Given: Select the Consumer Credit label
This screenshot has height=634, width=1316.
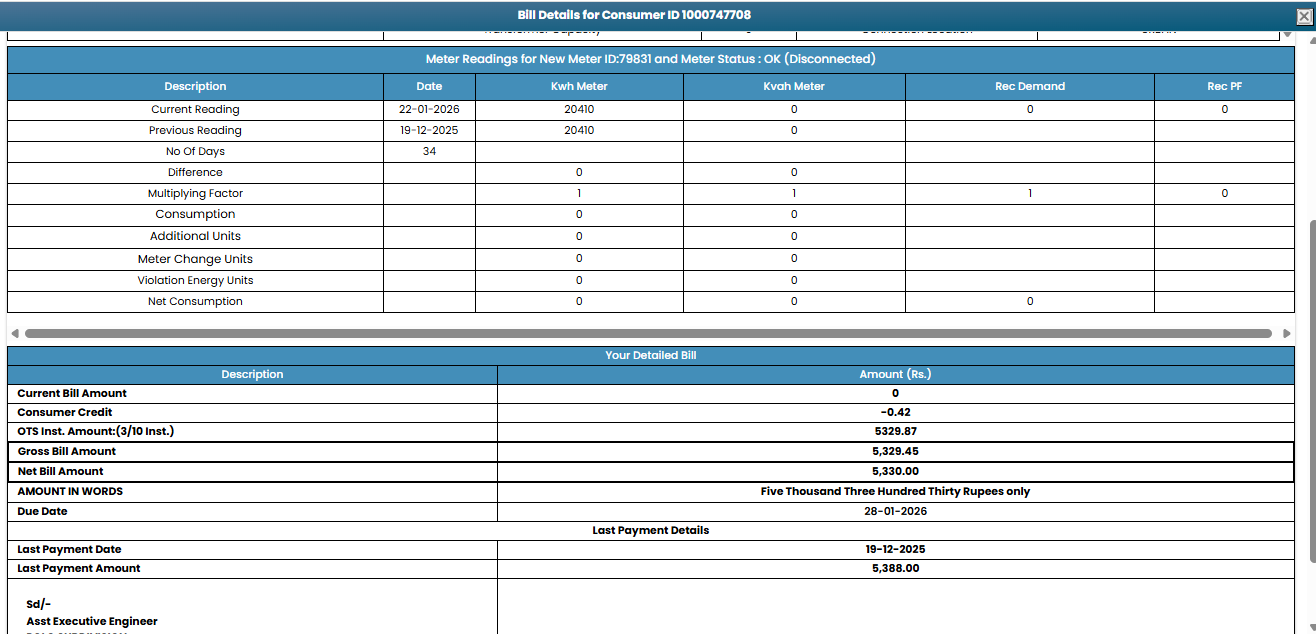Looking at the screenshot, I should pyautogui.click(x=65, y=412).
